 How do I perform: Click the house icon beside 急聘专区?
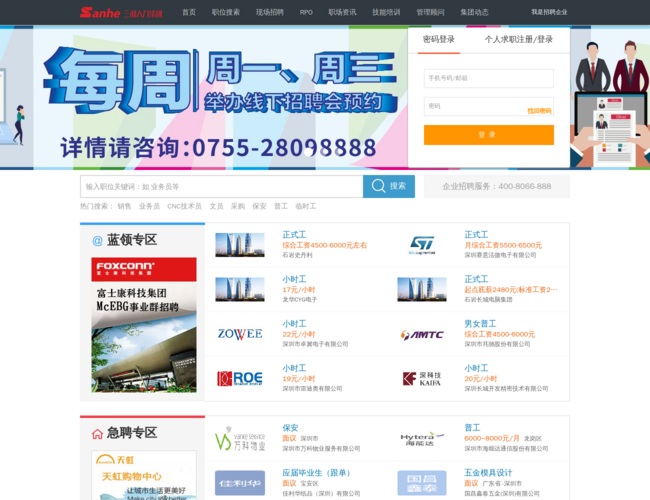pos(97,434)
